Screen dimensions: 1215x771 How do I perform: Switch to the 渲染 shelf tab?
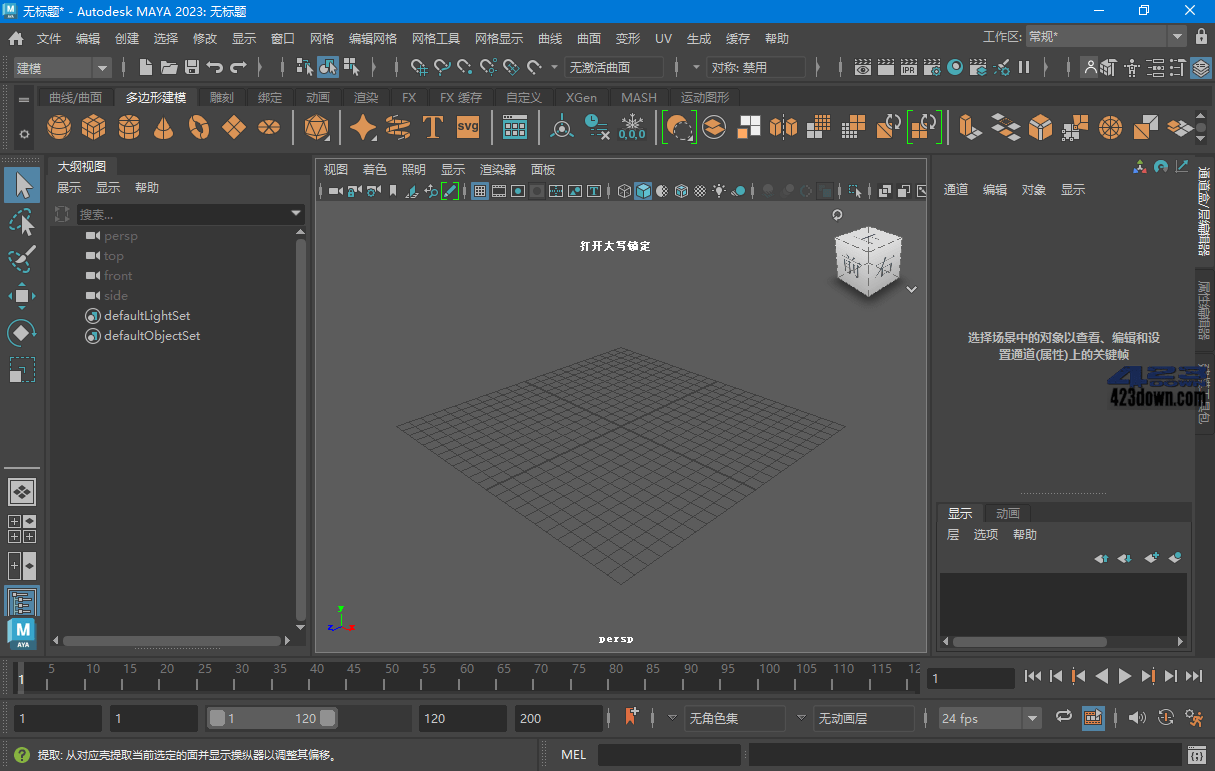364,97
